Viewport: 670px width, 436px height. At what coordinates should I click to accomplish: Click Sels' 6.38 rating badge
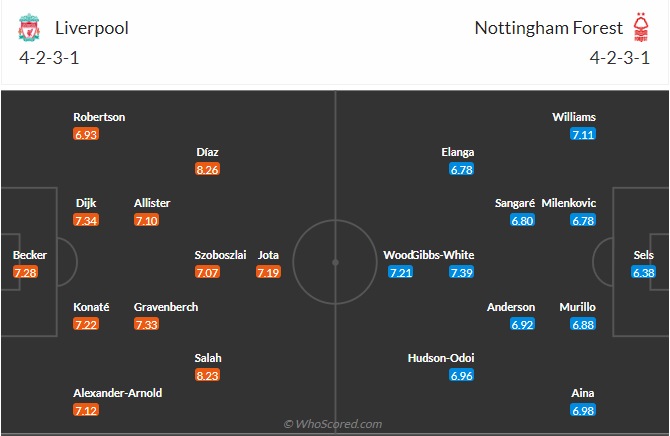click(644, 273)
